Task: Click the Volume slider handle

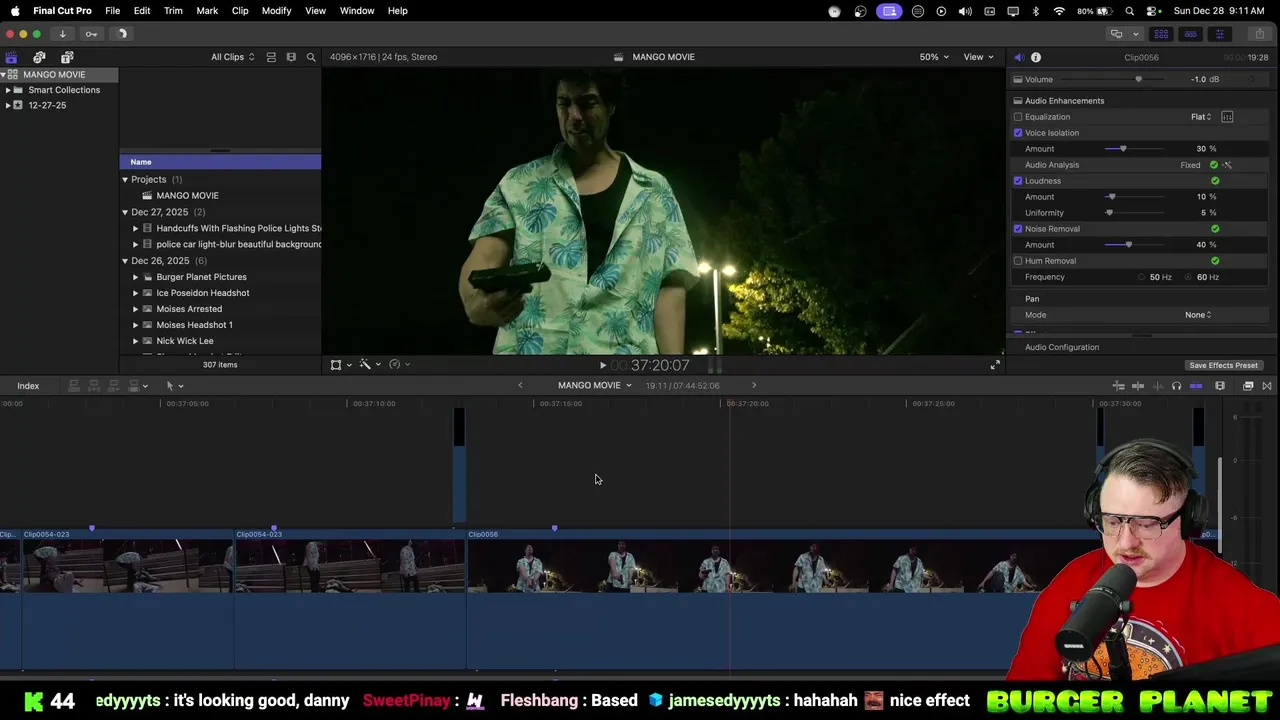Action: pyautogui.click(x=1138, y=80)
